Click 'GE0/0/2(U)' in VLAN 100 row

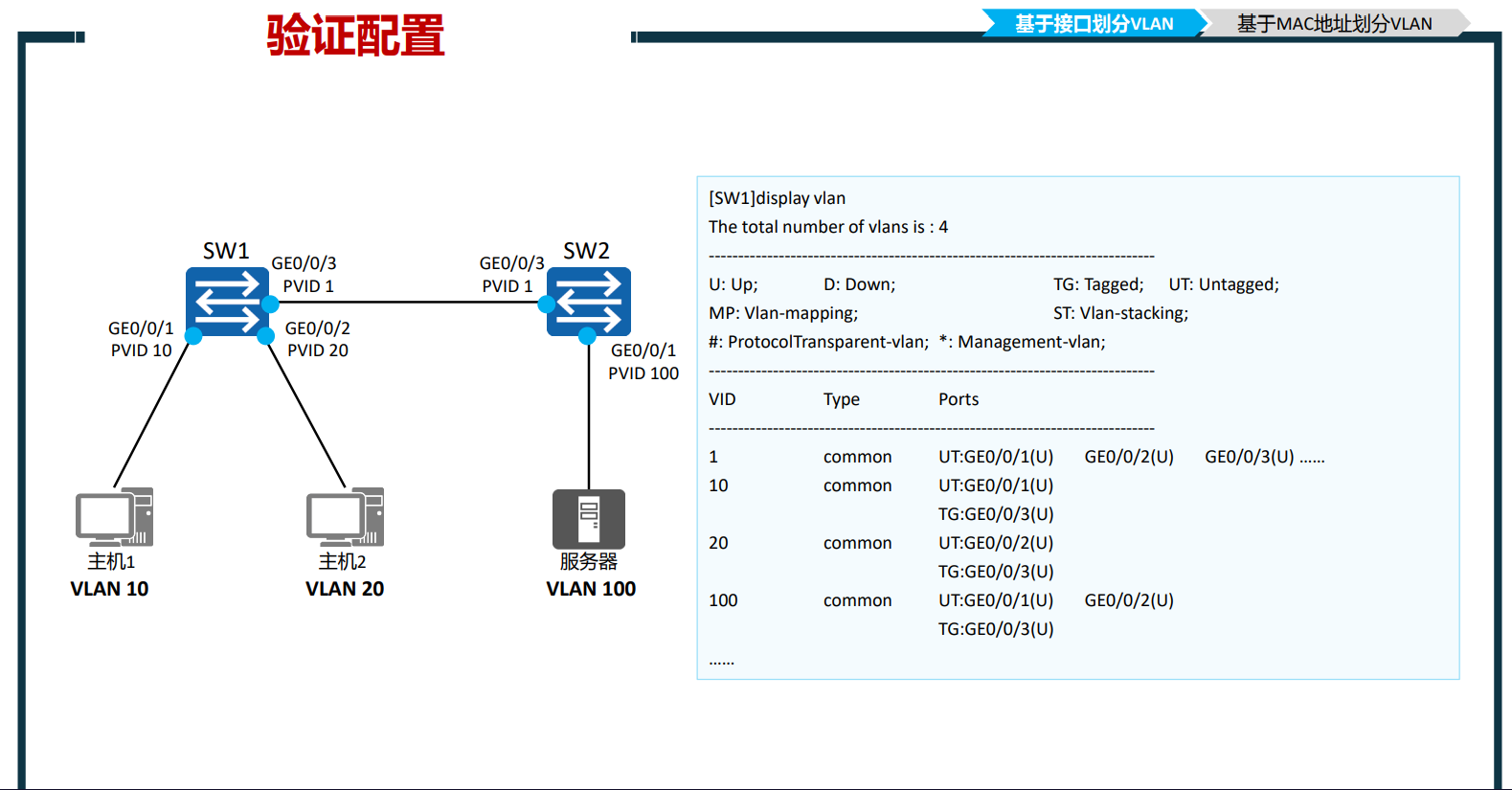[1129, 600]
